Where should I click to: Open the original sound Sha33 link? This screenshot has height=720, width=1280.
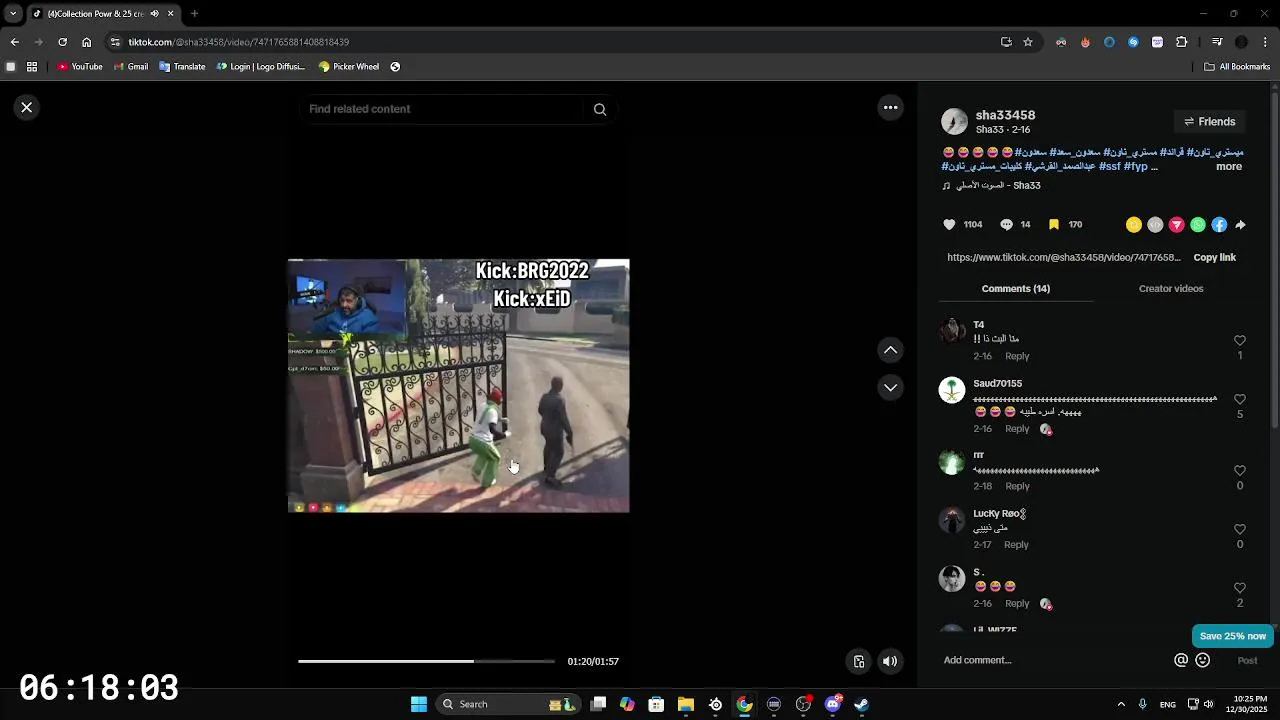991,186
